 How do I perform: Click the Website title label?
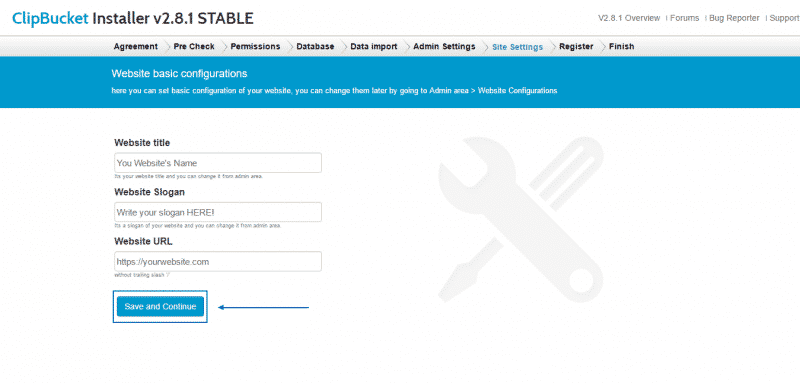[142, 143]
